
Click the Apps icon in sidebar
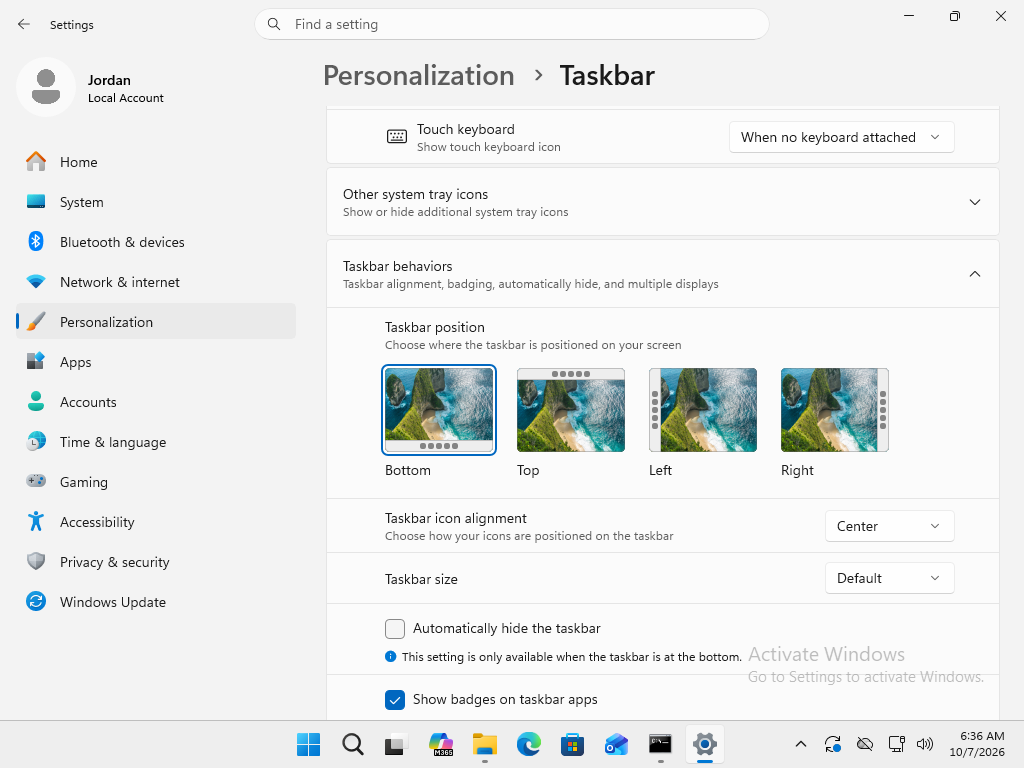pyautogui.click(x=36, y=361)
